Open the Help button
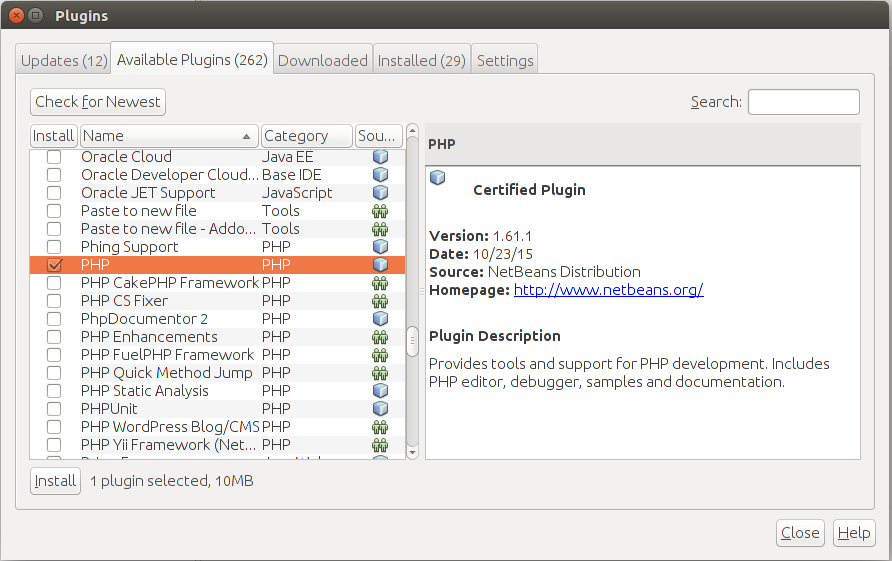Viewport: 892px width, 561px height. (853, 533)
